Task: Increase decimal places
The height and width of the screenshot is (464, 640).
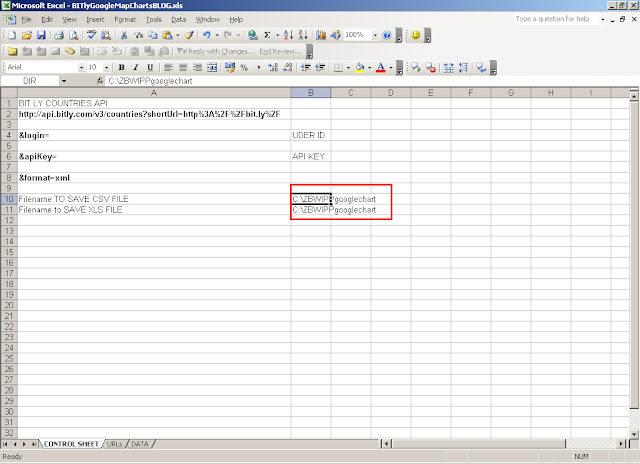Action: [273, 67]
